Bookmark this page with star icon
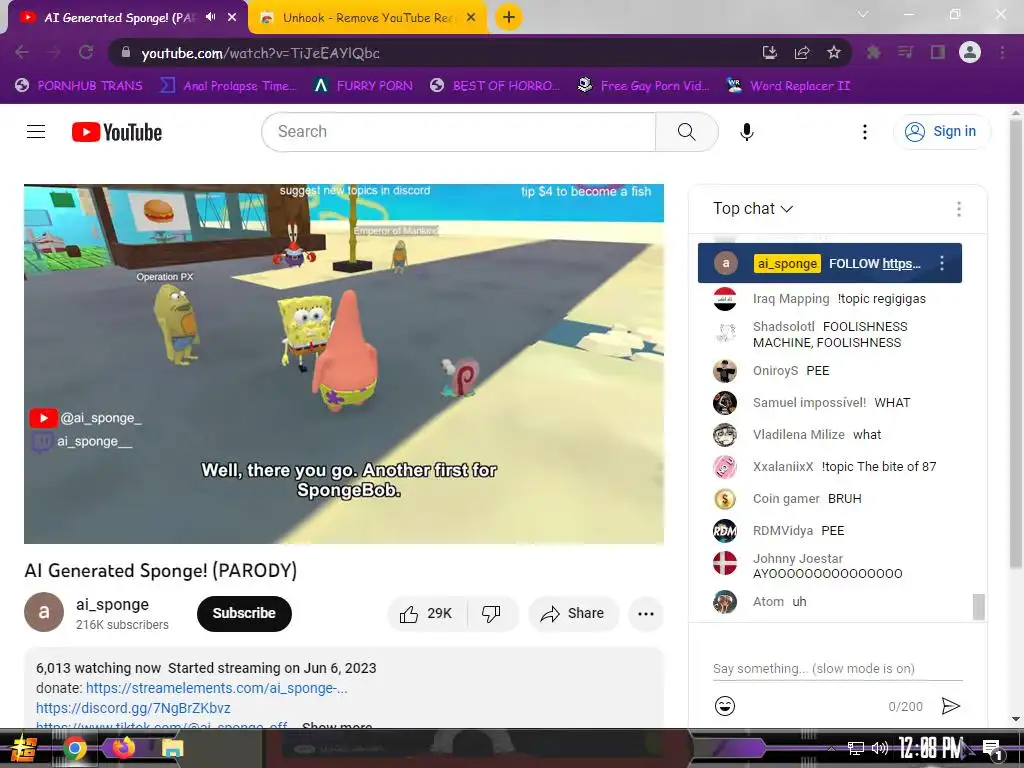1024x768 pixels. pos(833,53)
